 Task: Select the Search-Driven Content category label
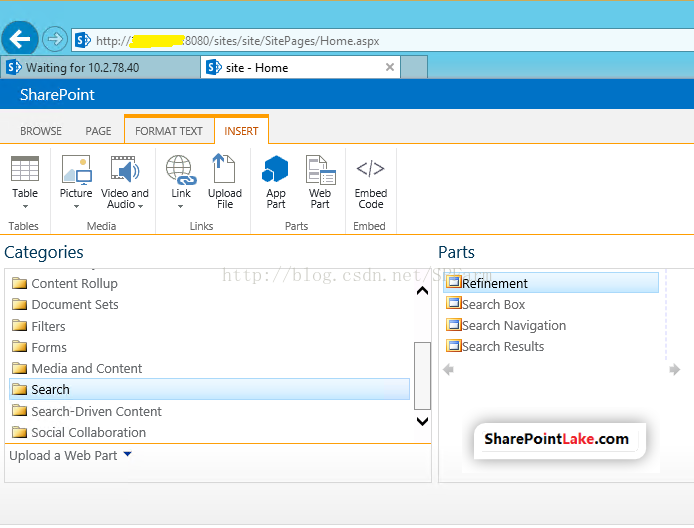point(96,411)
